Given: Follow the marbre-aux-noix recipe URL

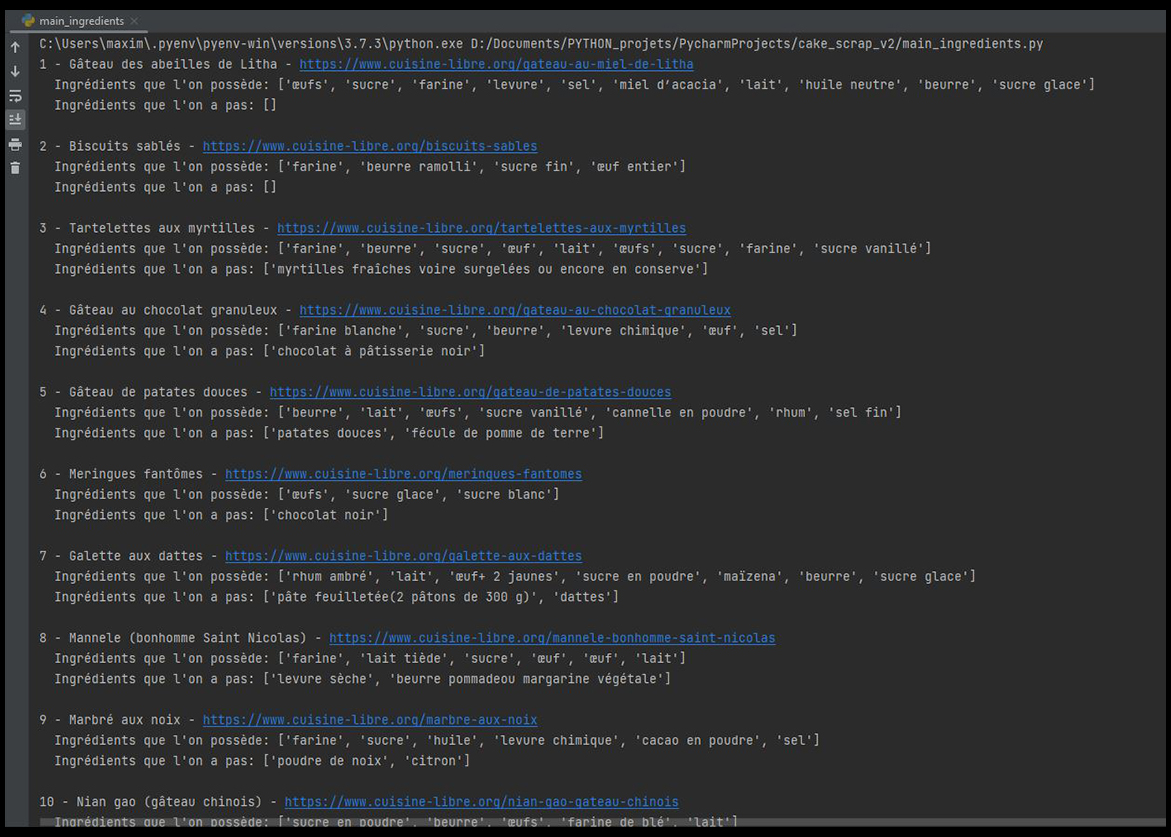Looking at the screenshot, I should coord(369,720).
